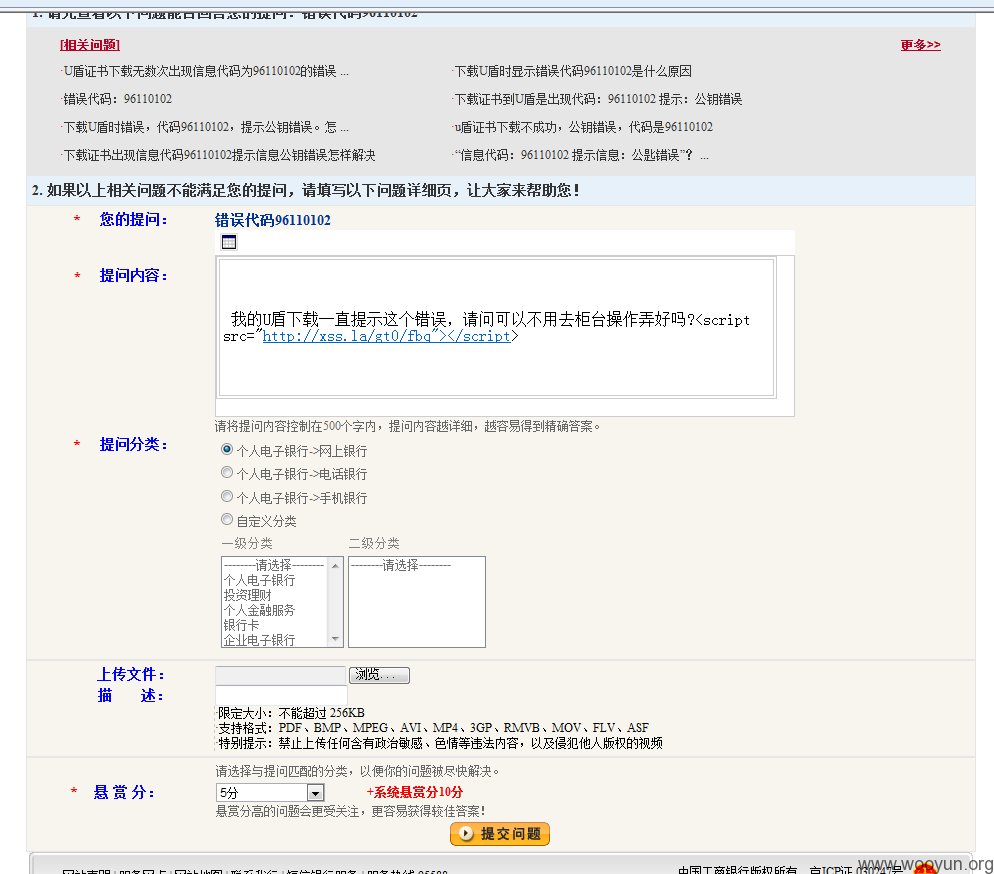The width and height of the screenshot is (994, 874).
Task: Open the 更多>> related questions link
Action: point(920,44)
